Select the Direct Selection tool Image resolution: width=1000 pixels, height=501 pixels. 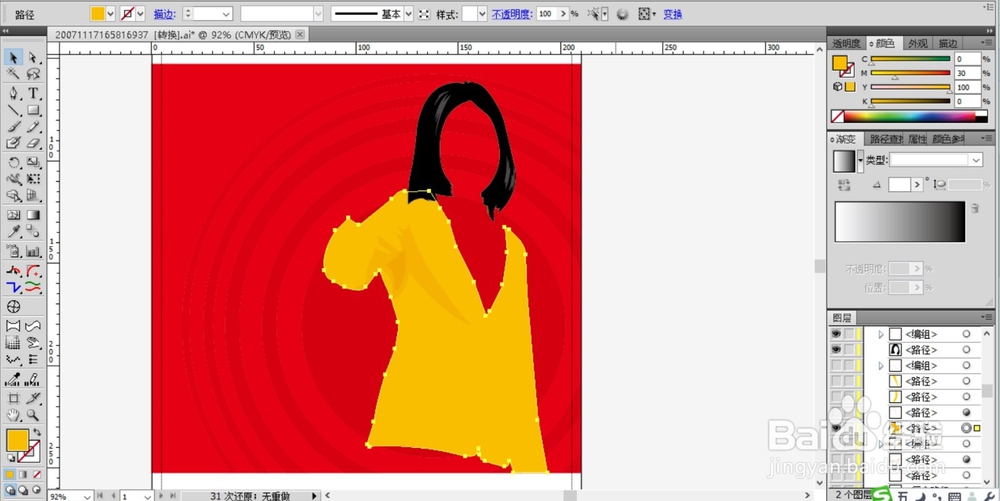[x=33, y=58]
